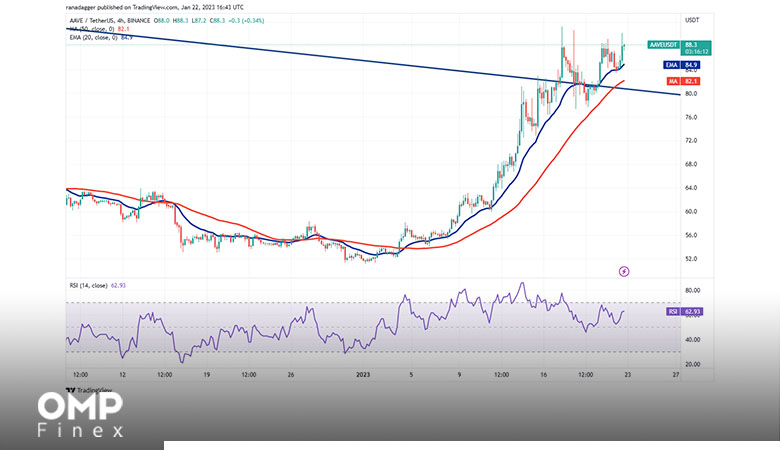Click the purple RSI 62.93 axis label
Image resolution: width=780 pixels, height=450 pixels.
pos(684,312)
